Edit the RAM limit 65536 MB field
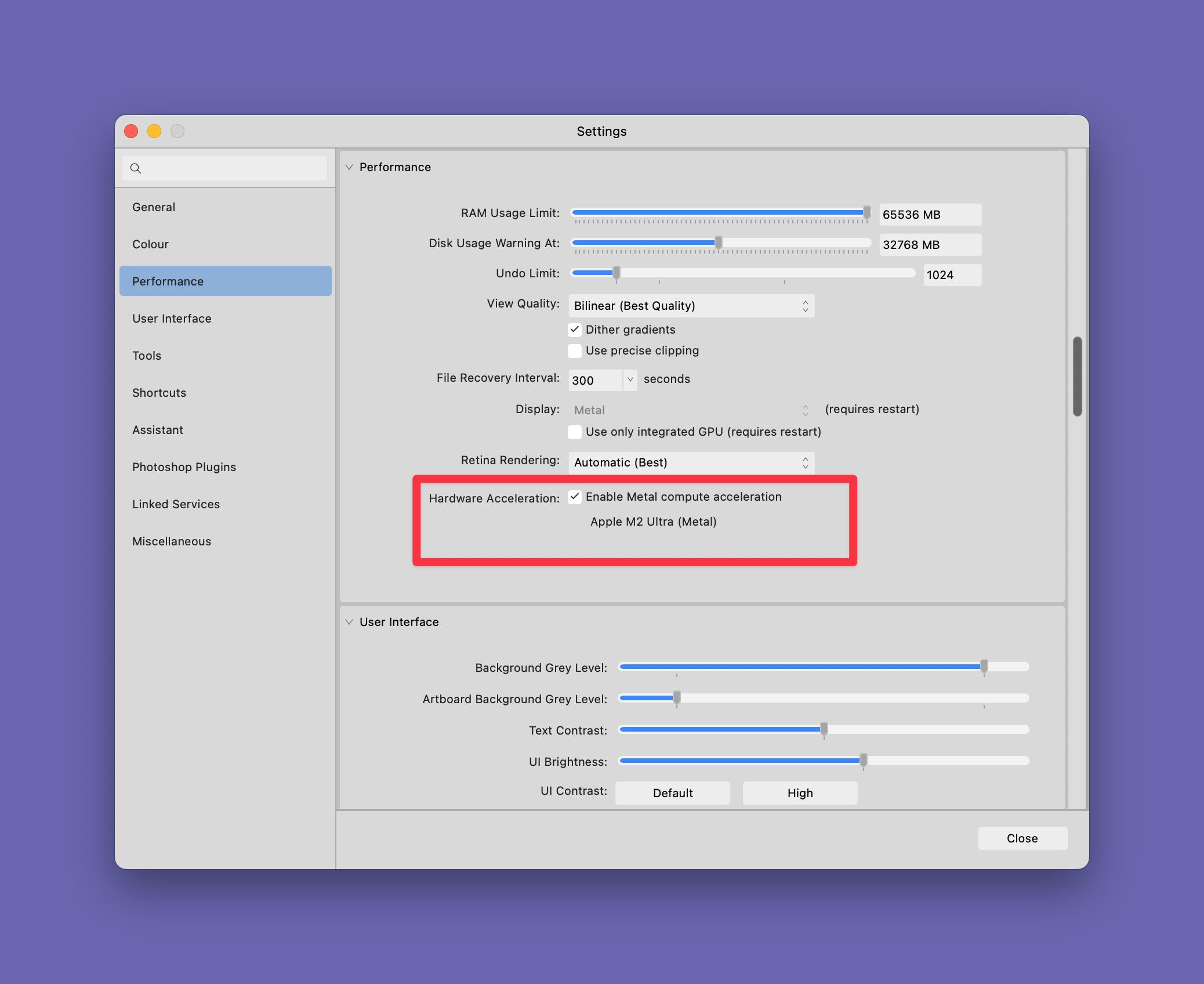Image resolution: width=1204 pixels, height=984 pixels. pos(930,215)
